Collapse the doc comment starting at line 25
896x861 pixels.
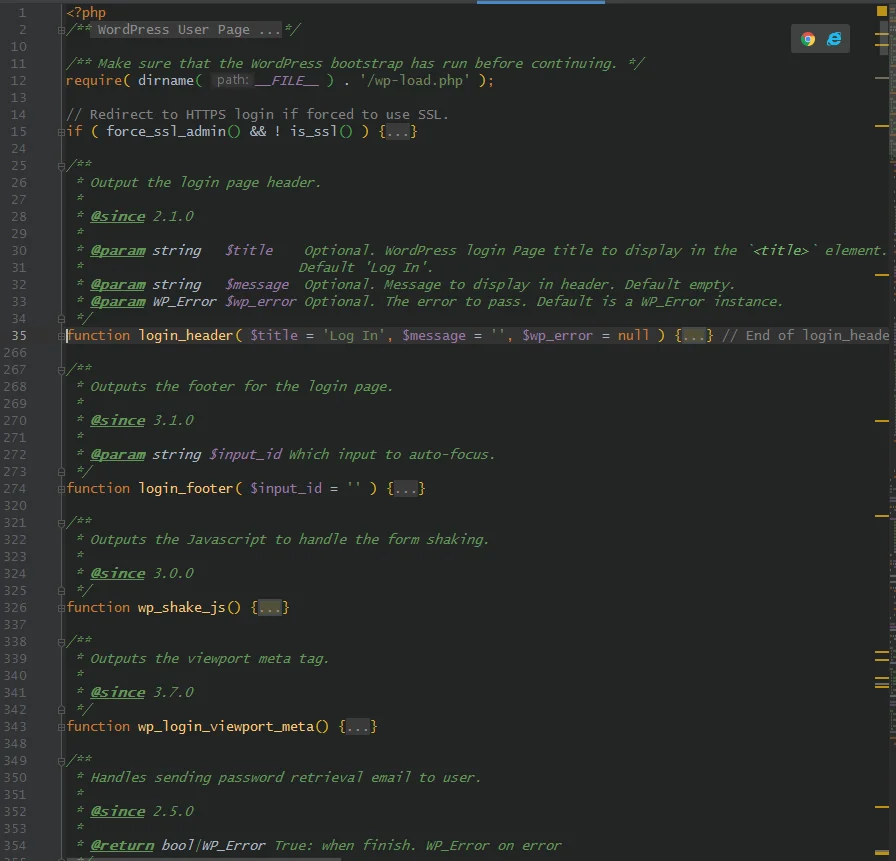point(61,167)
